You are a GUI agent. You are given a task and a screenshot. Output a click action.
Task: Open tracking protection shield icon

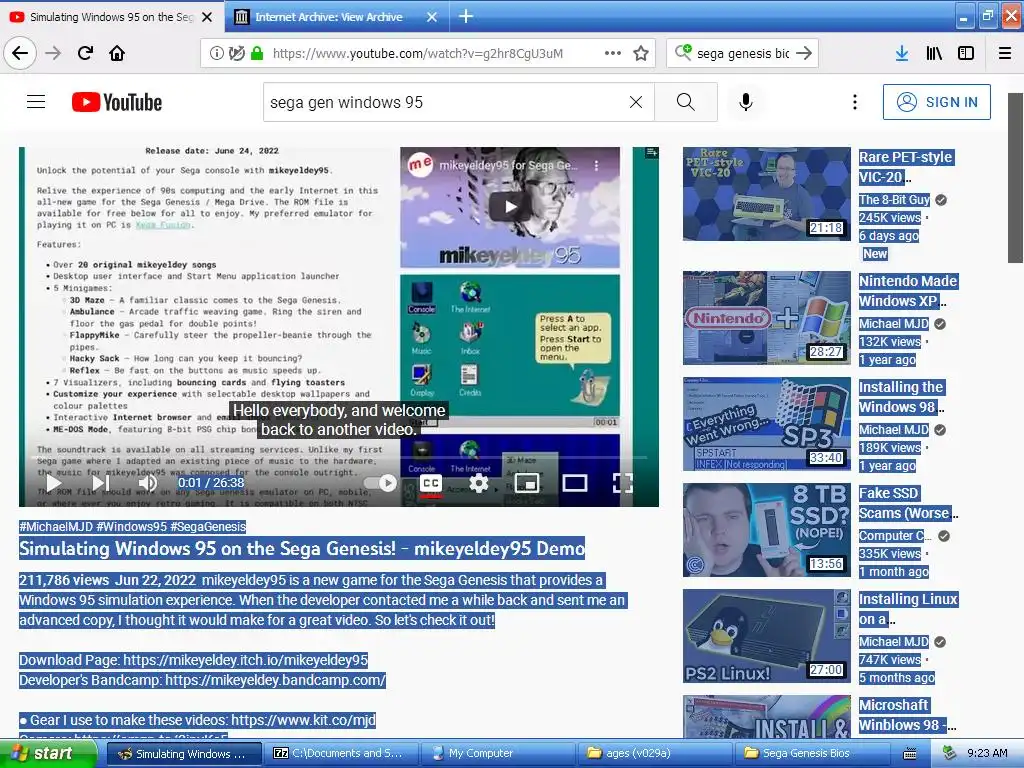[x=236, y=54]
